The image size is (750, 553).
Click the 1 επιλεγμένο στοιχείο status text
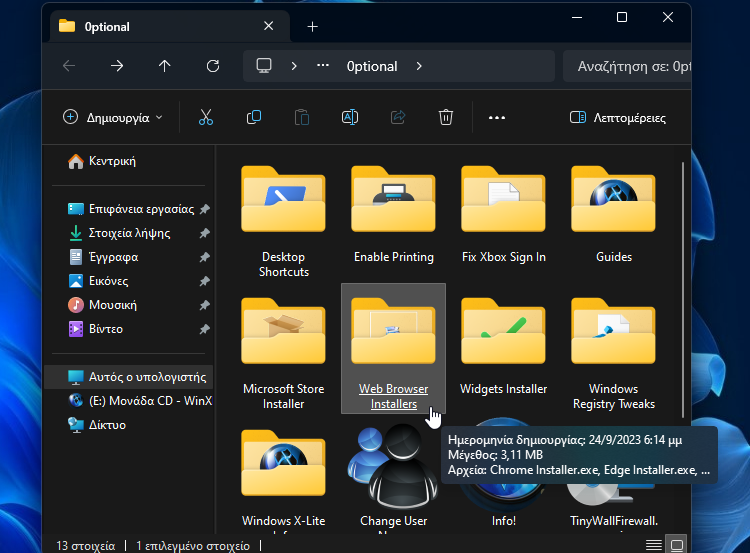(x=193, y=545)
